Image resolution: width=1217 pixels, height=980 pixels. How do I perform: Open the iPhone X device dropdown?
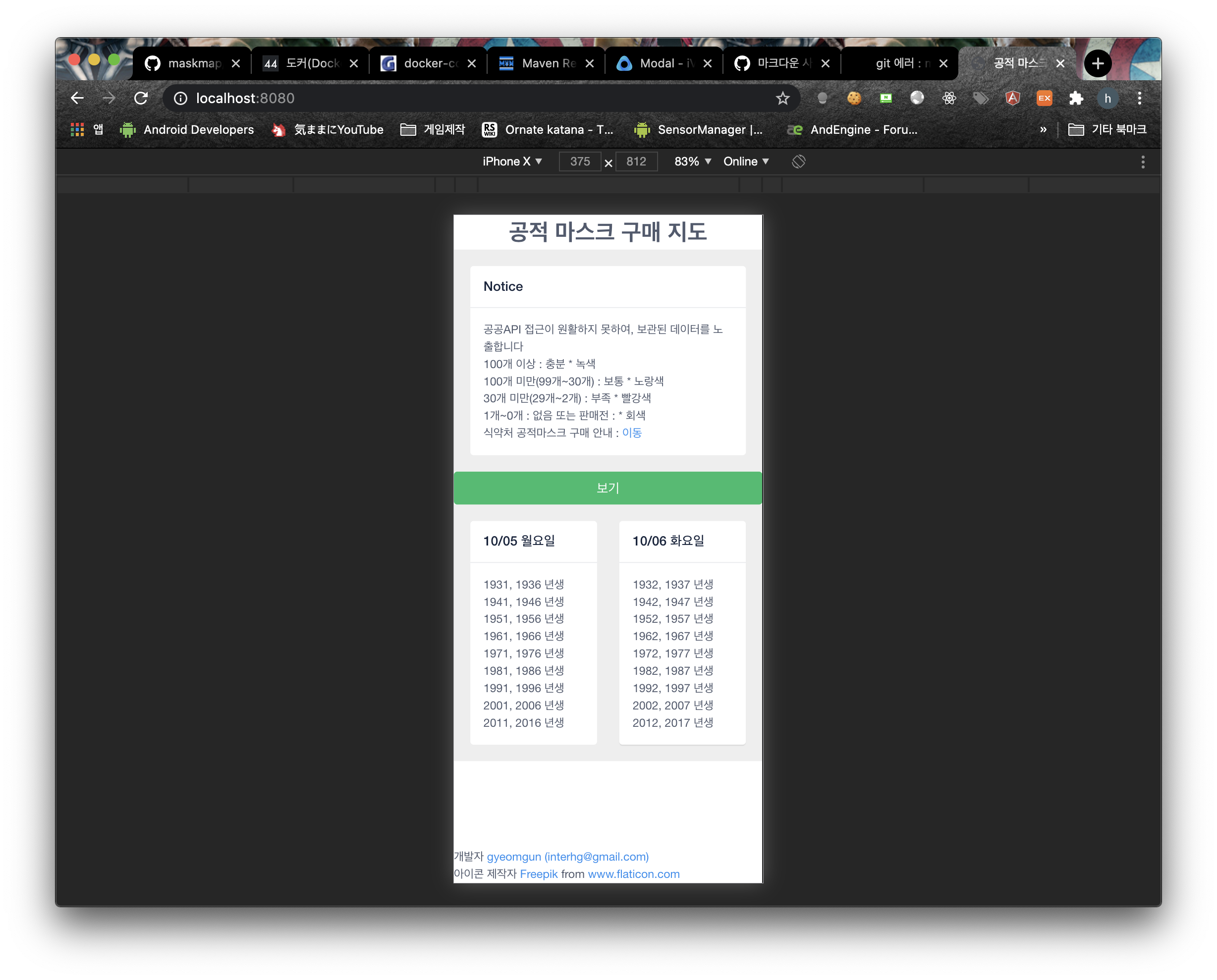[x=511, y=162]
